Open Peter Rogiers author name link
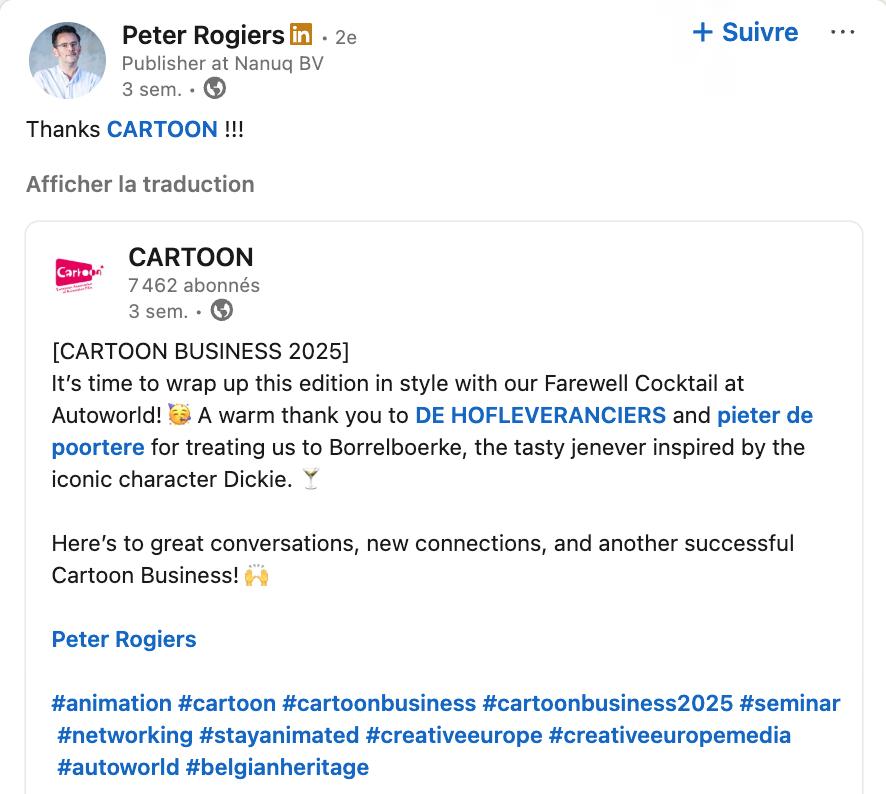Image resolution: width=886 pixels, height=794 pixels. pyautogui.click(x=203, y=36)
